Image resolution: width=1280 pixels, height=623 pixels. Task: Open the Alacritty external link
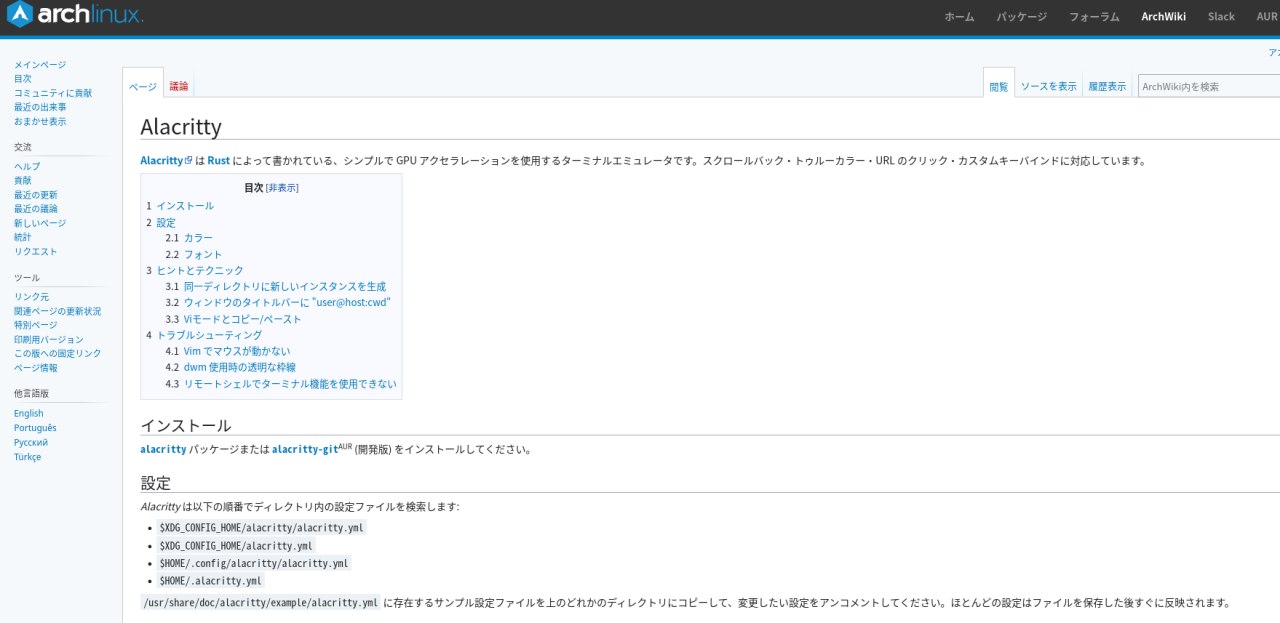(x=166, y=160)
